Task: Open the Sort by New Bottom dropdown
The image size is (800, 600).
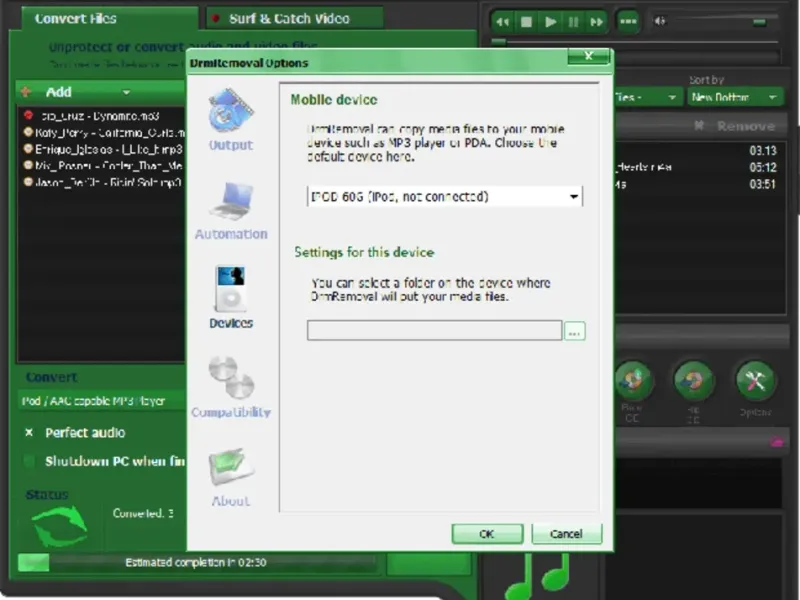Action: pyautogui.click(x=735, y=97)
